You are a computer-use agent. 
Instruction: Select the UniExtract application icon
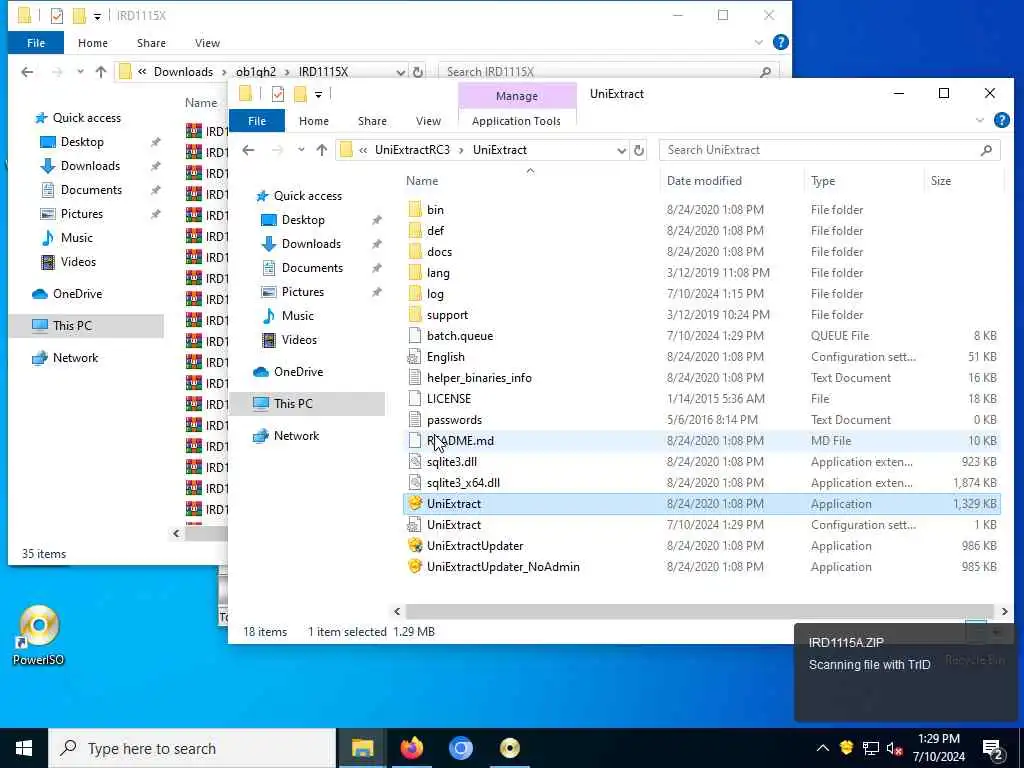[x=415, y=503]
